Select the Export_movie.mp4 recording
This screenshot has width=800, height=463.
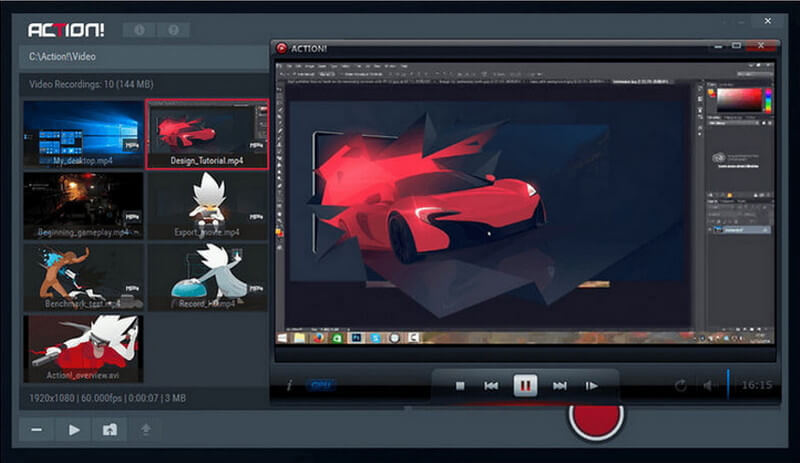coord(207,205)
